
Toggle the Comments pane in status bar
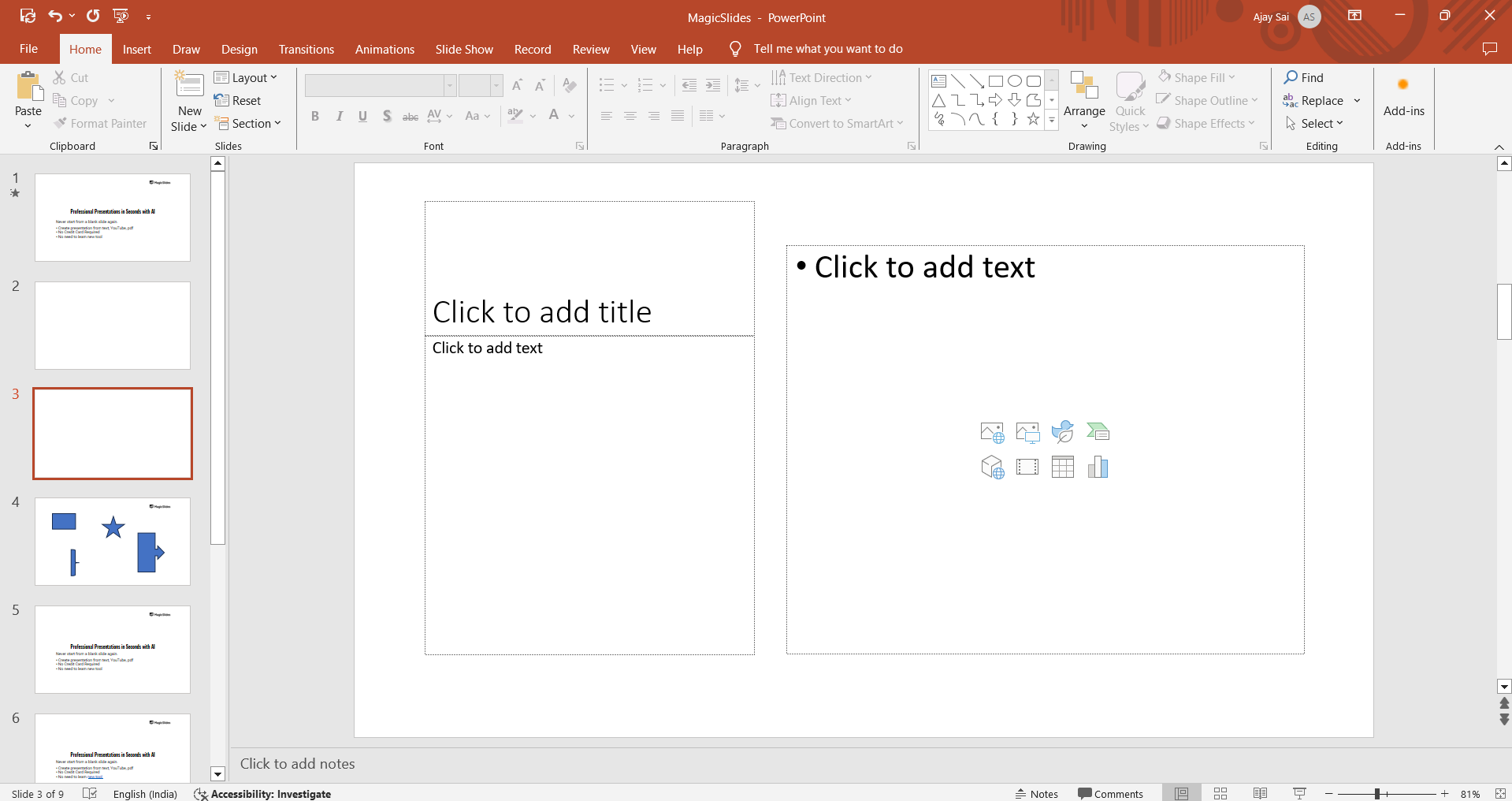point(1110,793)
